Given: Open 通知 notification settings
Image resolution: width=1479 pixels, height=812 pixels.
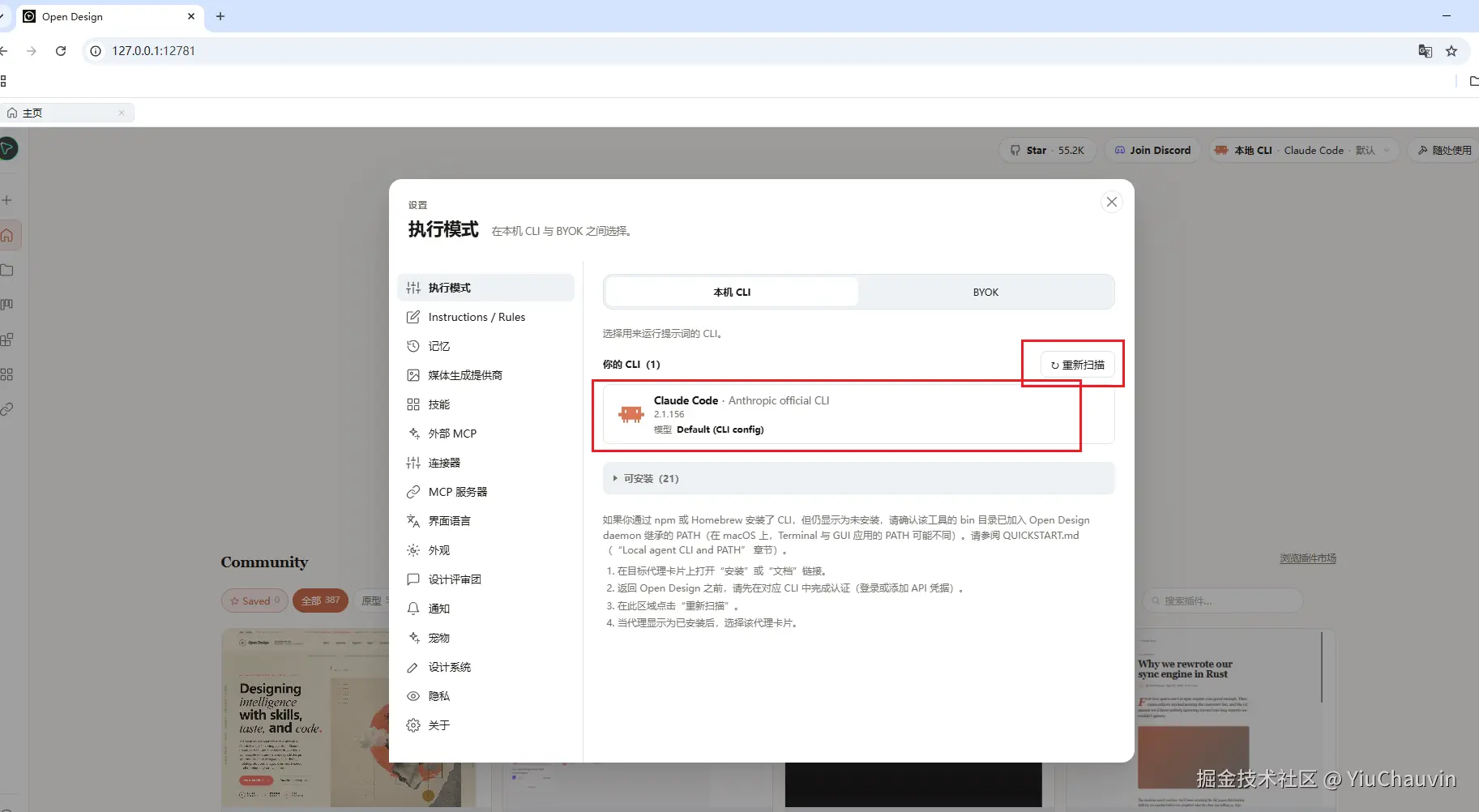Looking at the screenshot, I should pos(485,609).
